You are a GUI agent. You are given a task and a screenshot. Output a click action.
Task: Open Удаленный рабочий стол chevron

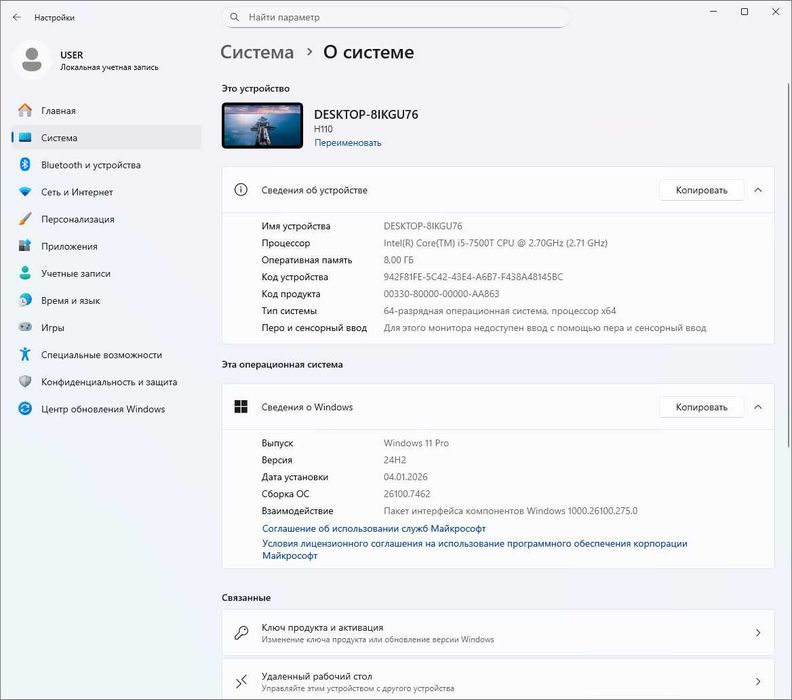758,681
